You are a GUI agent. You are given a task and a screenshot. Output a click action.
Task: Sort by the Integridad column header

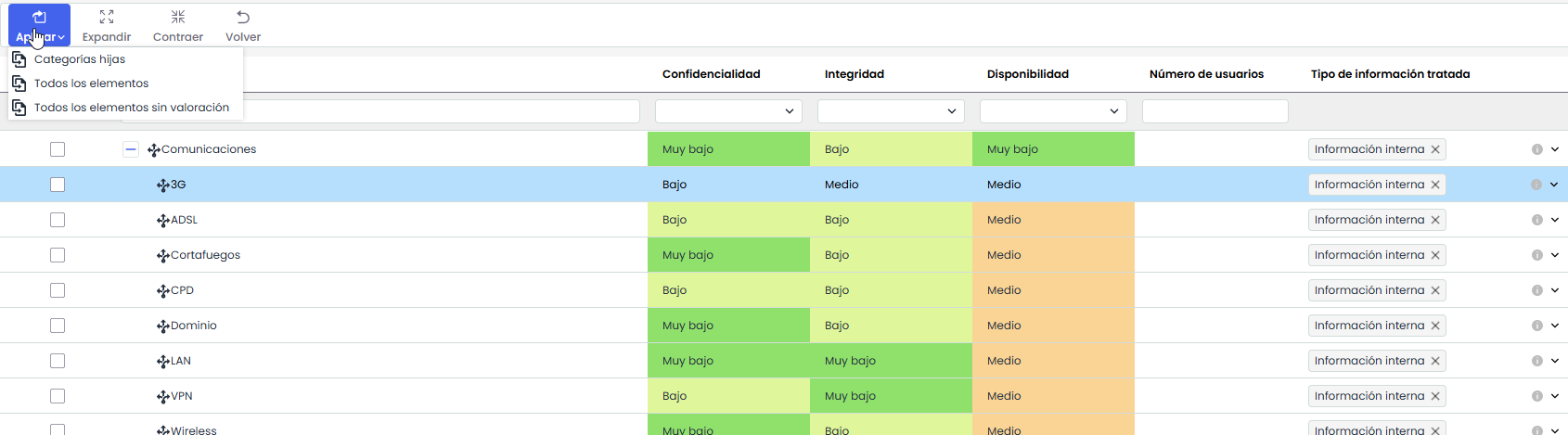pos(854,74)
